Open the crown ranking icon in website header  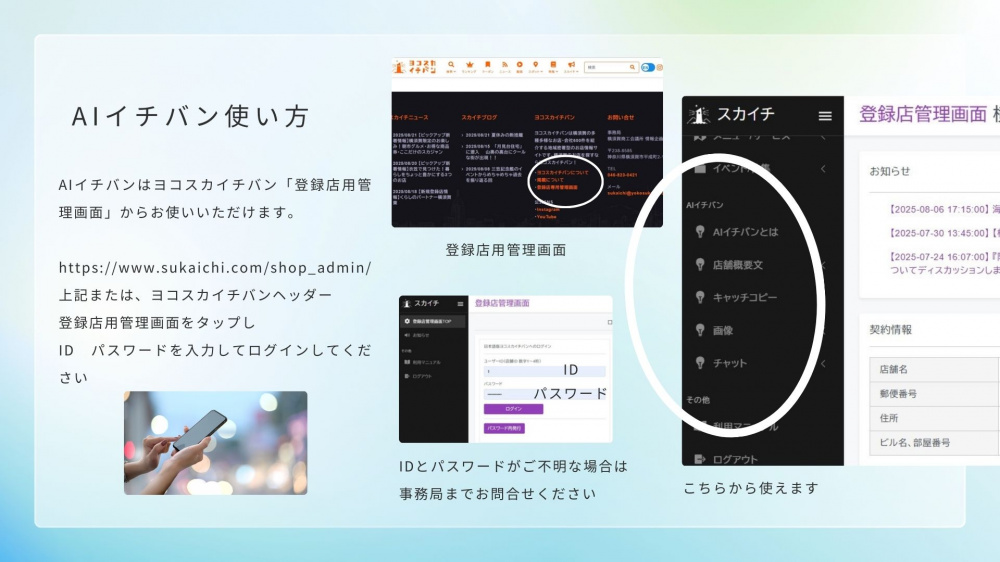pyautogui.click(x=469, y=66)
